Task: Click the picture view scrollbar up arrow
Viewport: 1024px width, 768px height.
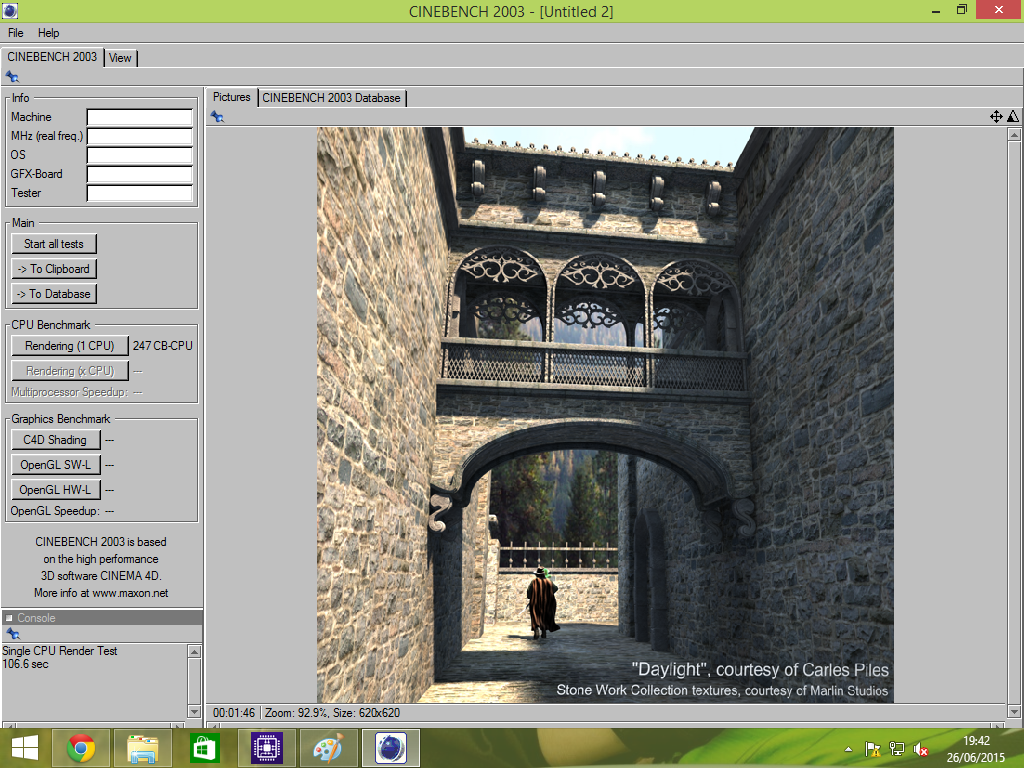Action: click(x=1014, y=135)
